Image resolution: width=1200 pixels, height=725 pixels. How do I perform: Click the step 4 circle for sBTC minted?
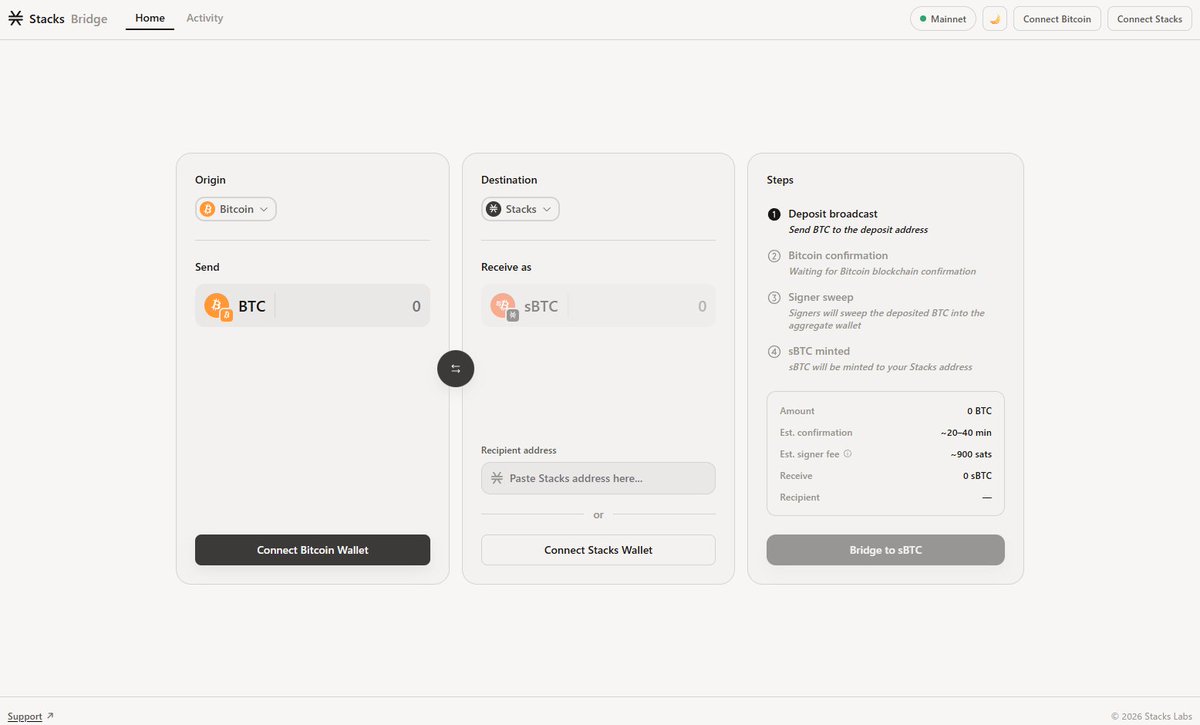point(774,352)
